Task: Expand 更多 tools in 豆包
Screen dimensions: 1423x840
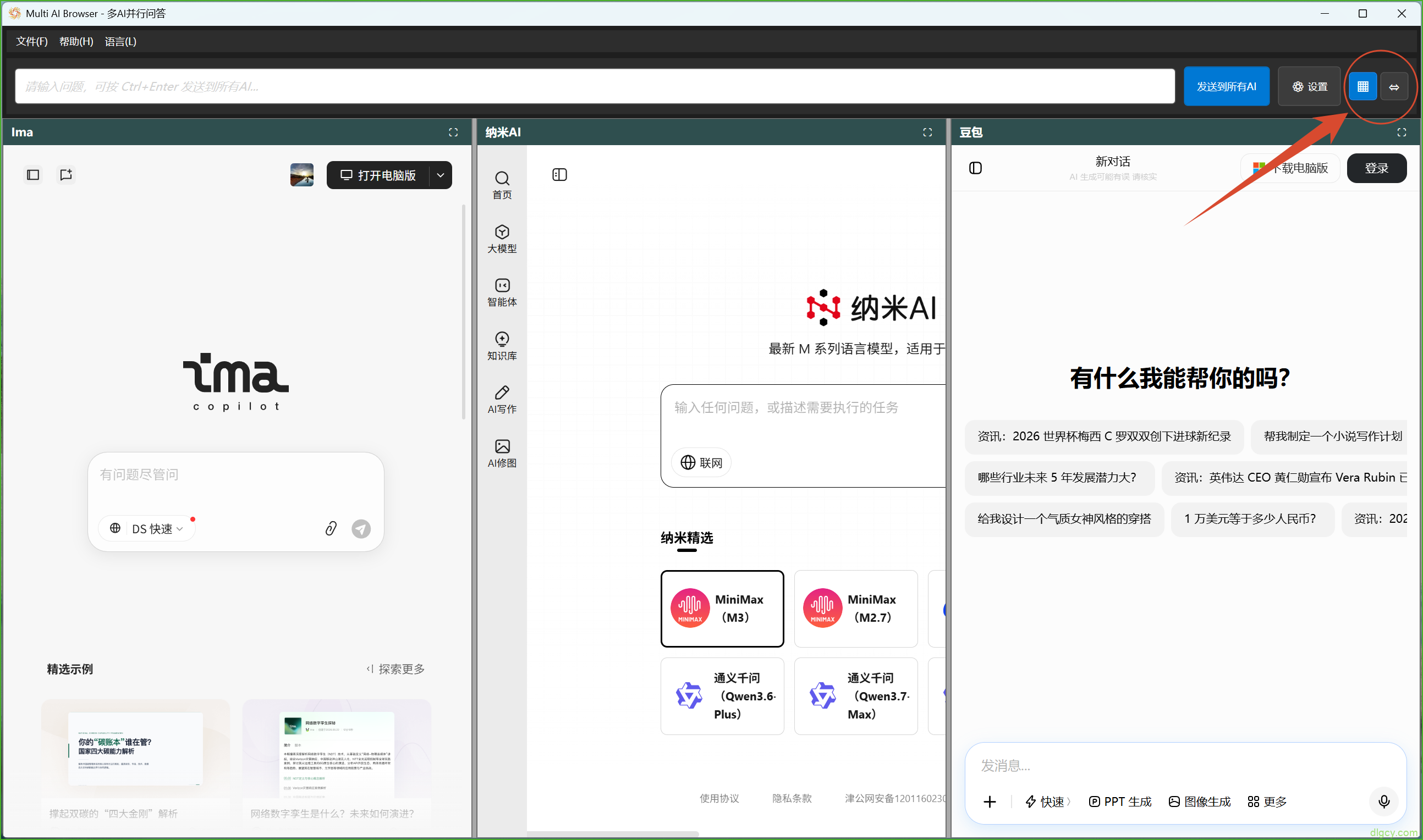Action: coord(1267,802)
